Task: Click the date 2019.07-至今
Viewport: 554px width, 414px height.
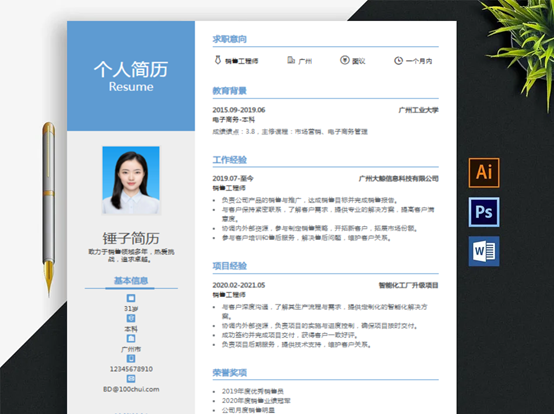Action: 233,178
